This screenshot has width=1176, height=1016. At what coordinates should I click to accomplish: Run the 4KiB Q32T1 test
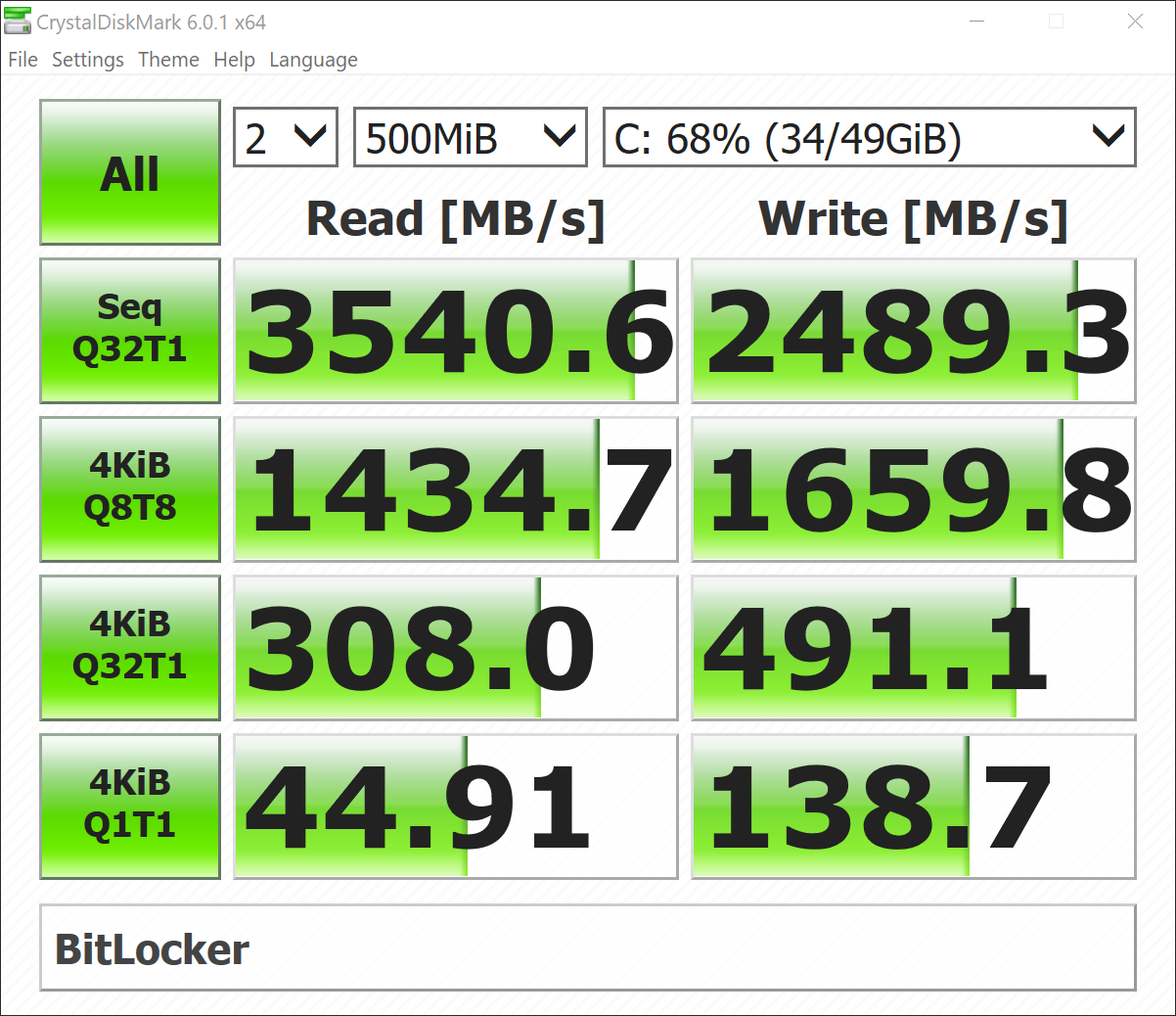click(x=130, y=648)
